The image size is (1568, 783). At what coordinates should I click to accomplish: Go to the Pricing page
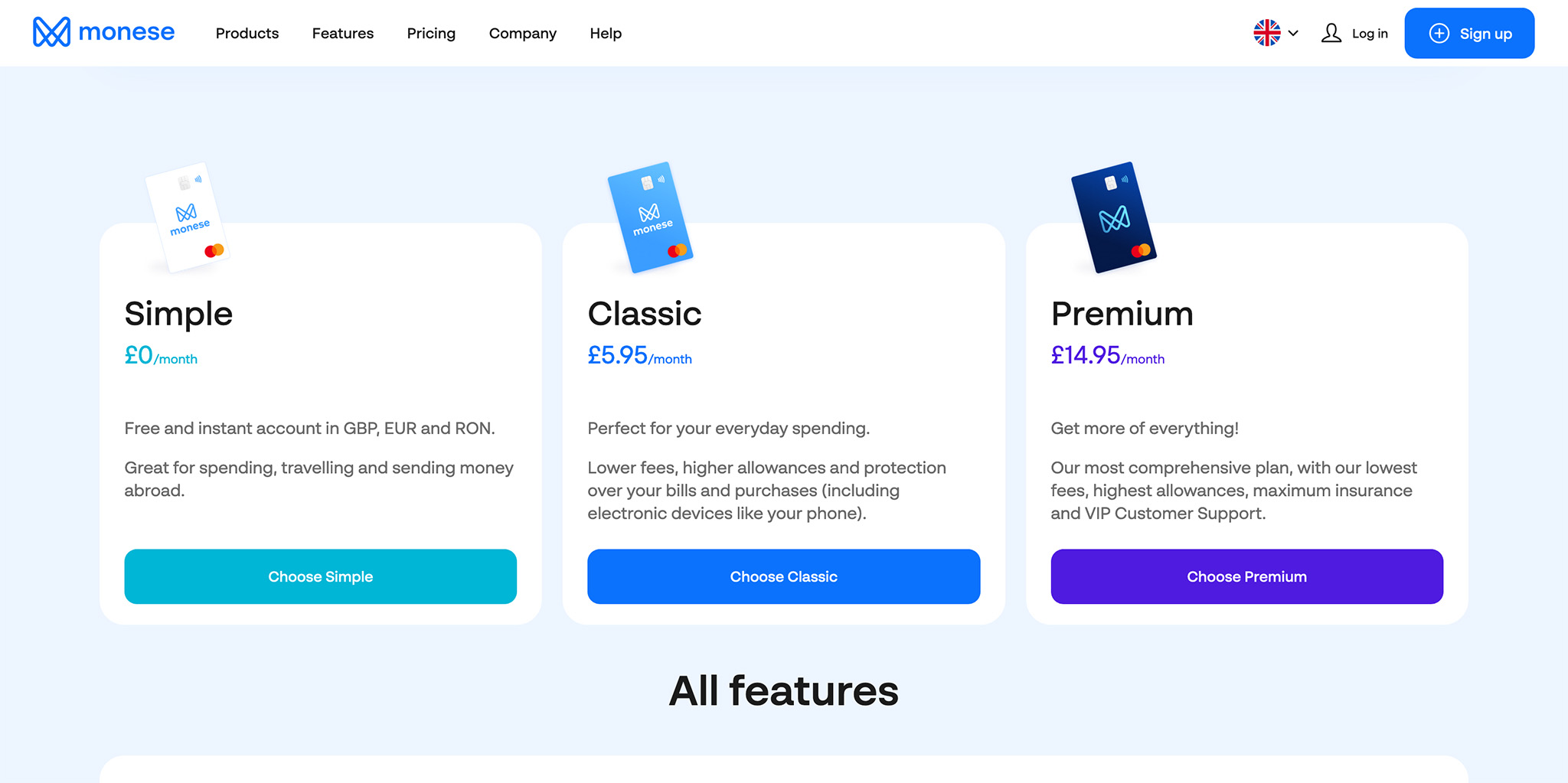(x=431, y=34)
